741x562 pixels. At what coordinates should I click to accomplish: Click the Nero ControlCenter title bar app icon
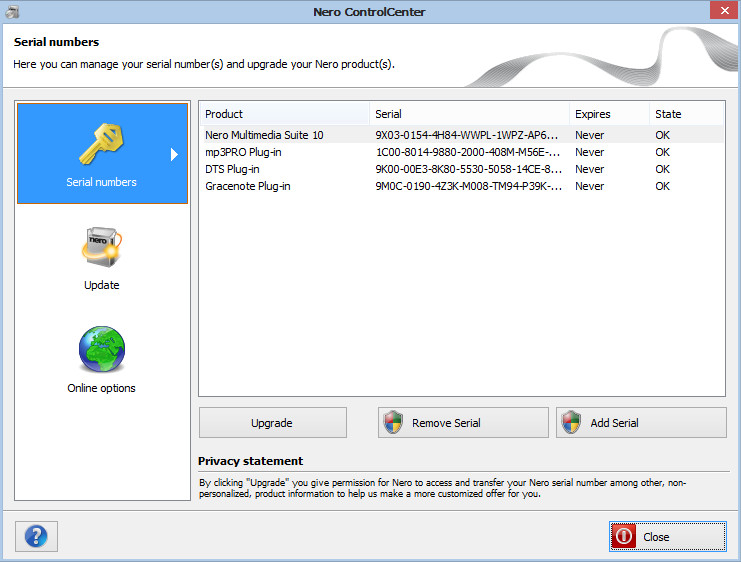click(12, 11)
